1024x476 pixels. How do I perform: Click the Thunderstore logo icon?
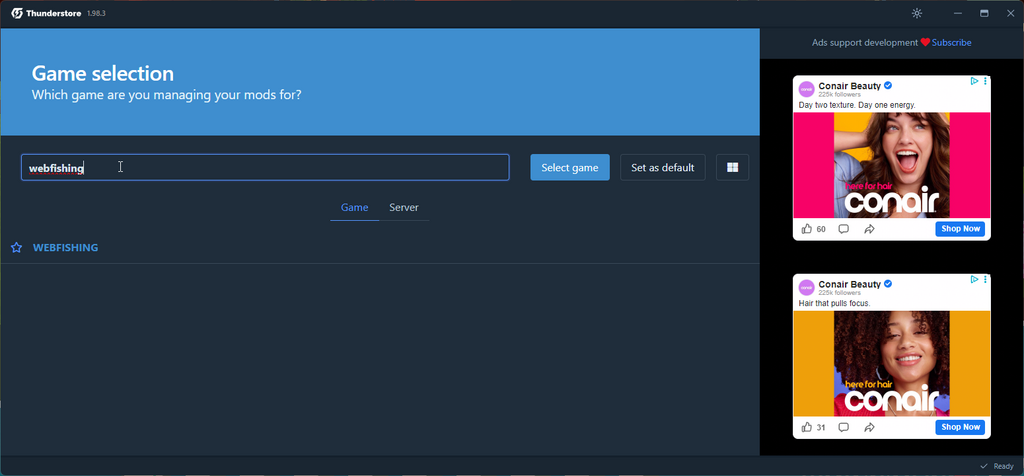point(17,13)
